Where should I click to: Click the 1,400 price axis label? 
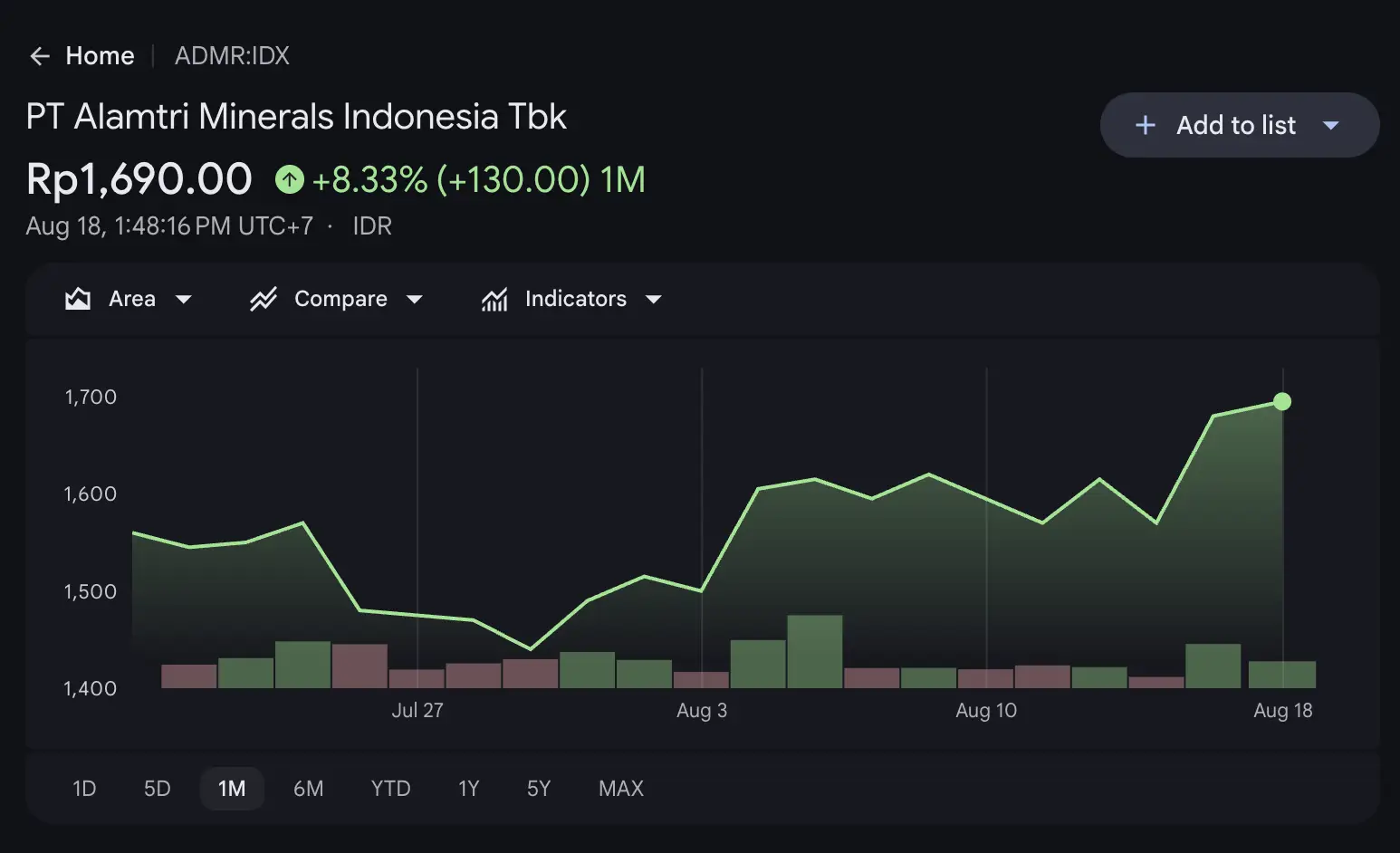click(91, 688)
